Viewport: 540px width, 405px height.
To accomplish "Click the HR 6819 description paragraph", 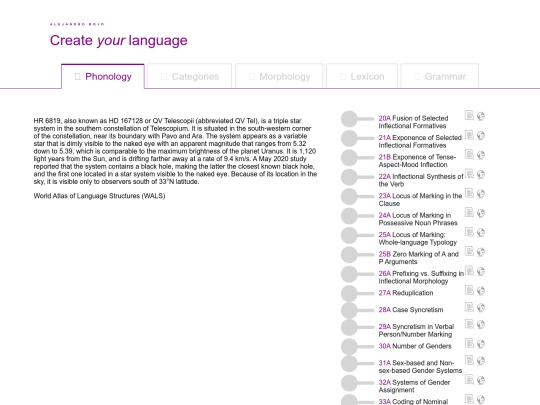I will pos(175,151).
